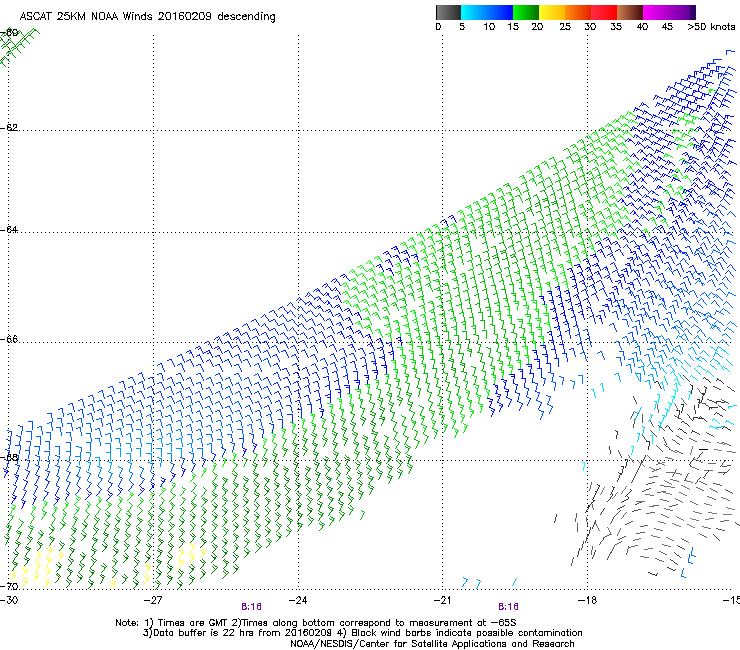The width and height of the screenshot is (740, 650).
Task: Click the ">50 knots" legend label
Action: 711,27
